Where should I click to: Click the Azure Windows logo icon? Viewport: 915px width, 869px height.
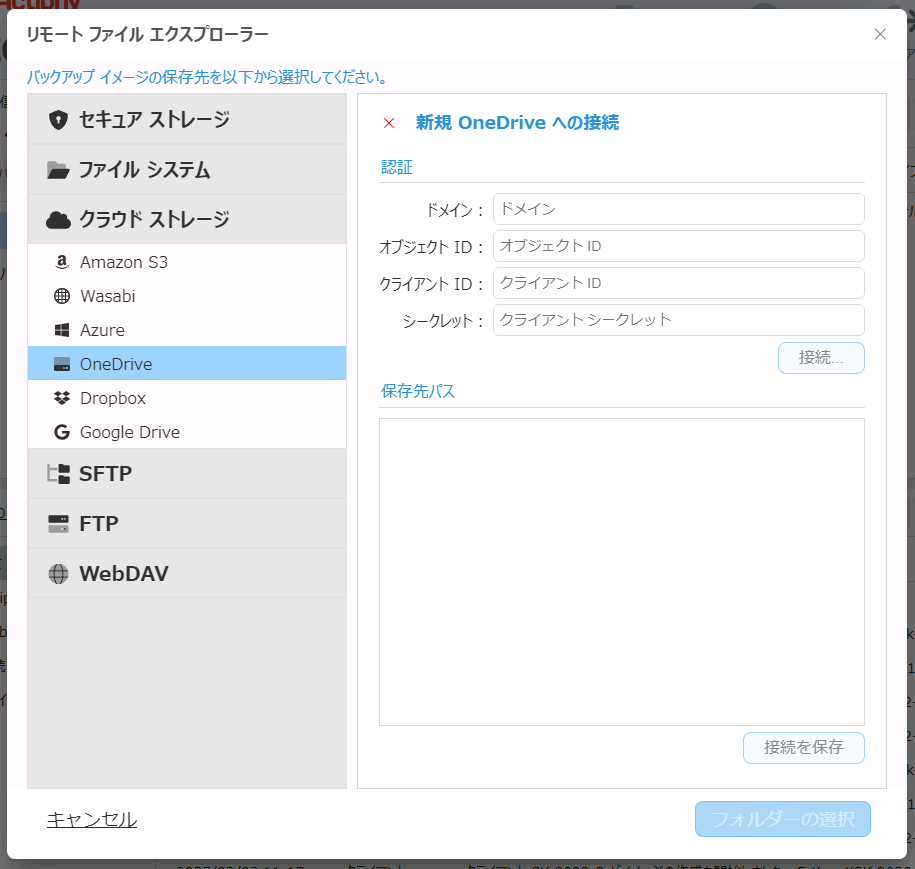pyautogui.click(x=62, y=330)
